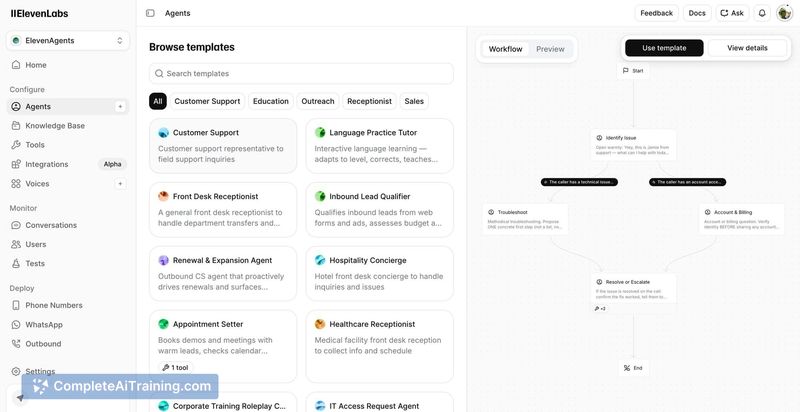Filter templates by Outreach
The width and height of the screenshot is (800, 412).
tap(318, 101)
